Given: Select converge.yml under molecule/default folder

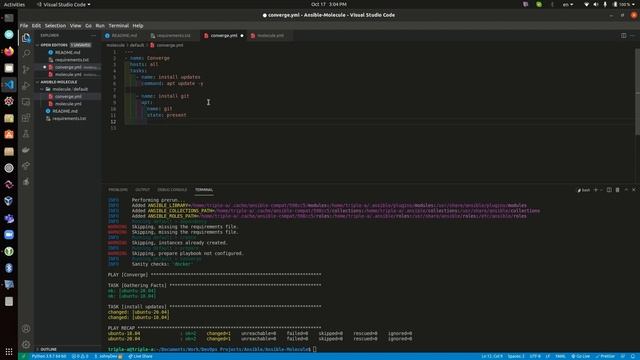Looking at the screenshot, I should [x=68, y=96].
